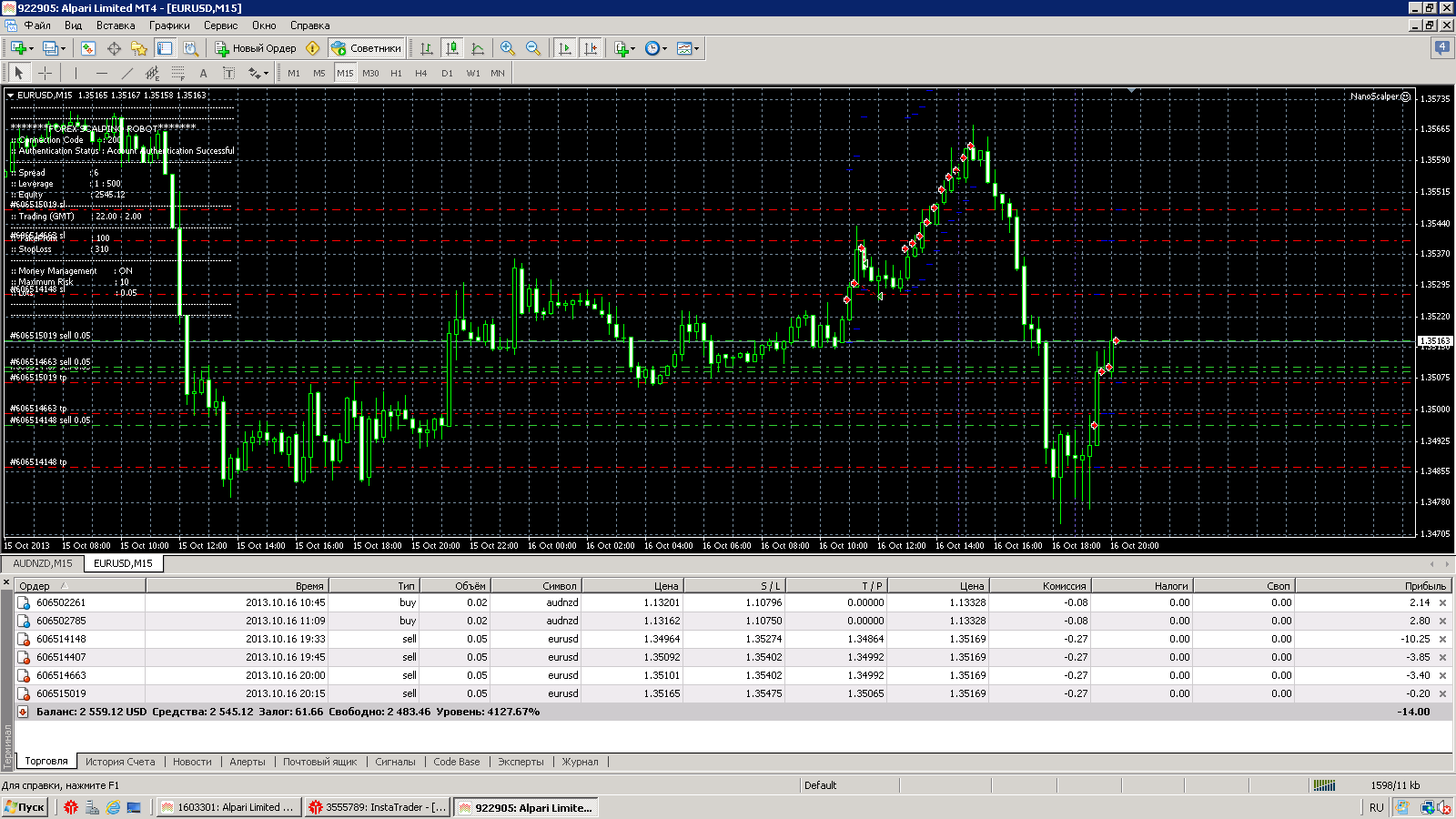The width and height of the screenshot is (1456, 819).
Task: Click the Periods clock icon
Action: click(x=652, y=48)
